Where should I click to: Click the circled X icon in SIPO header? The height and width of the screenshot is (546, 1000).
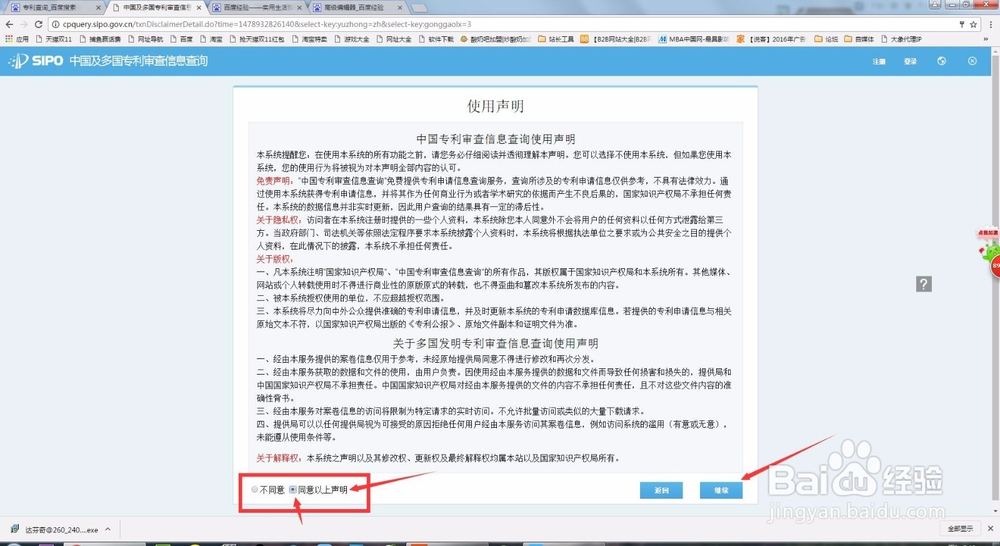pos(972,61)
